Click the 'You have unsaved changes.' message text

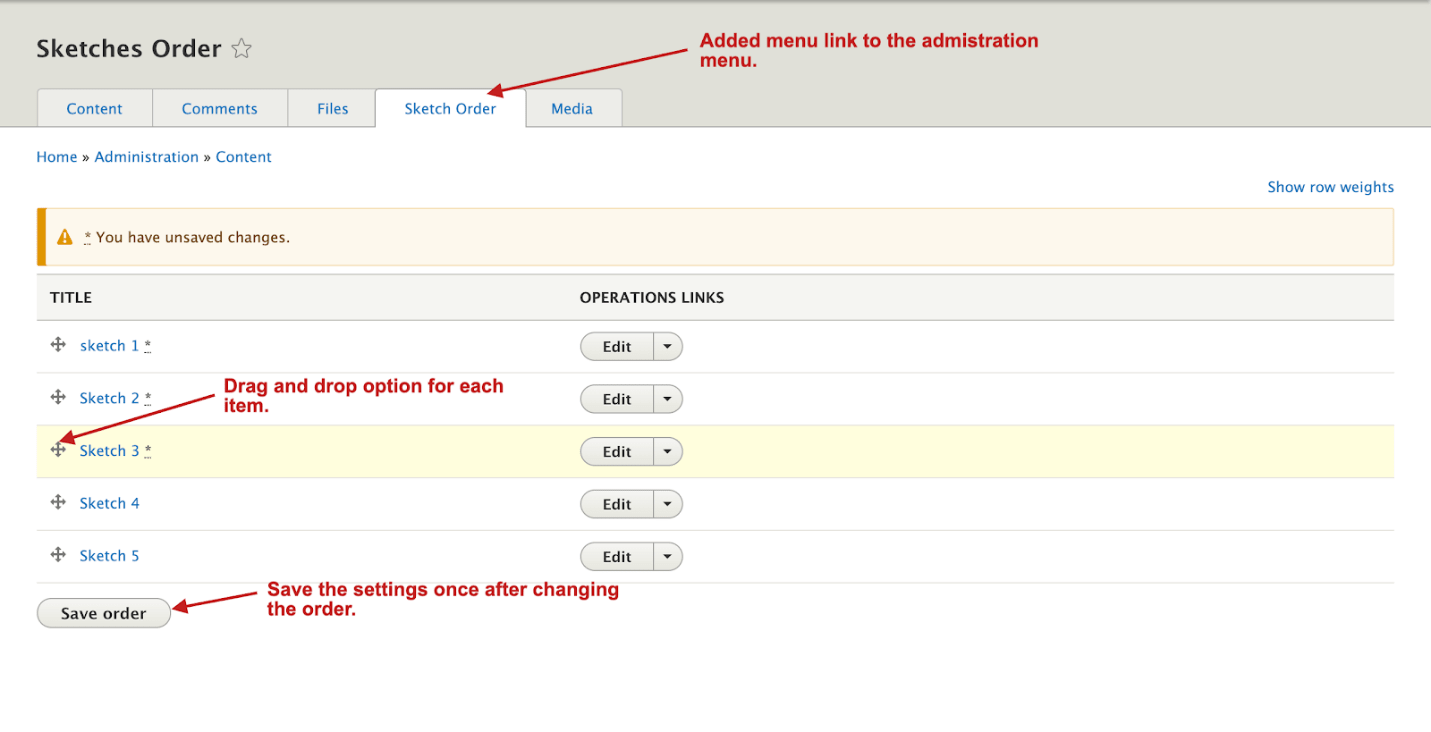coord(193,237)
